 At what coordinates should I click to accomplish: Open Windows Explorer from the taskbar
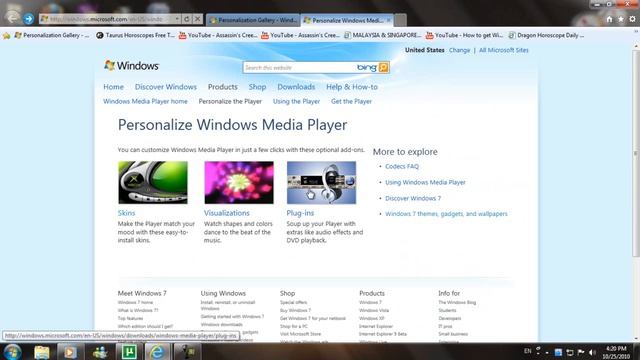pos(41,352)
